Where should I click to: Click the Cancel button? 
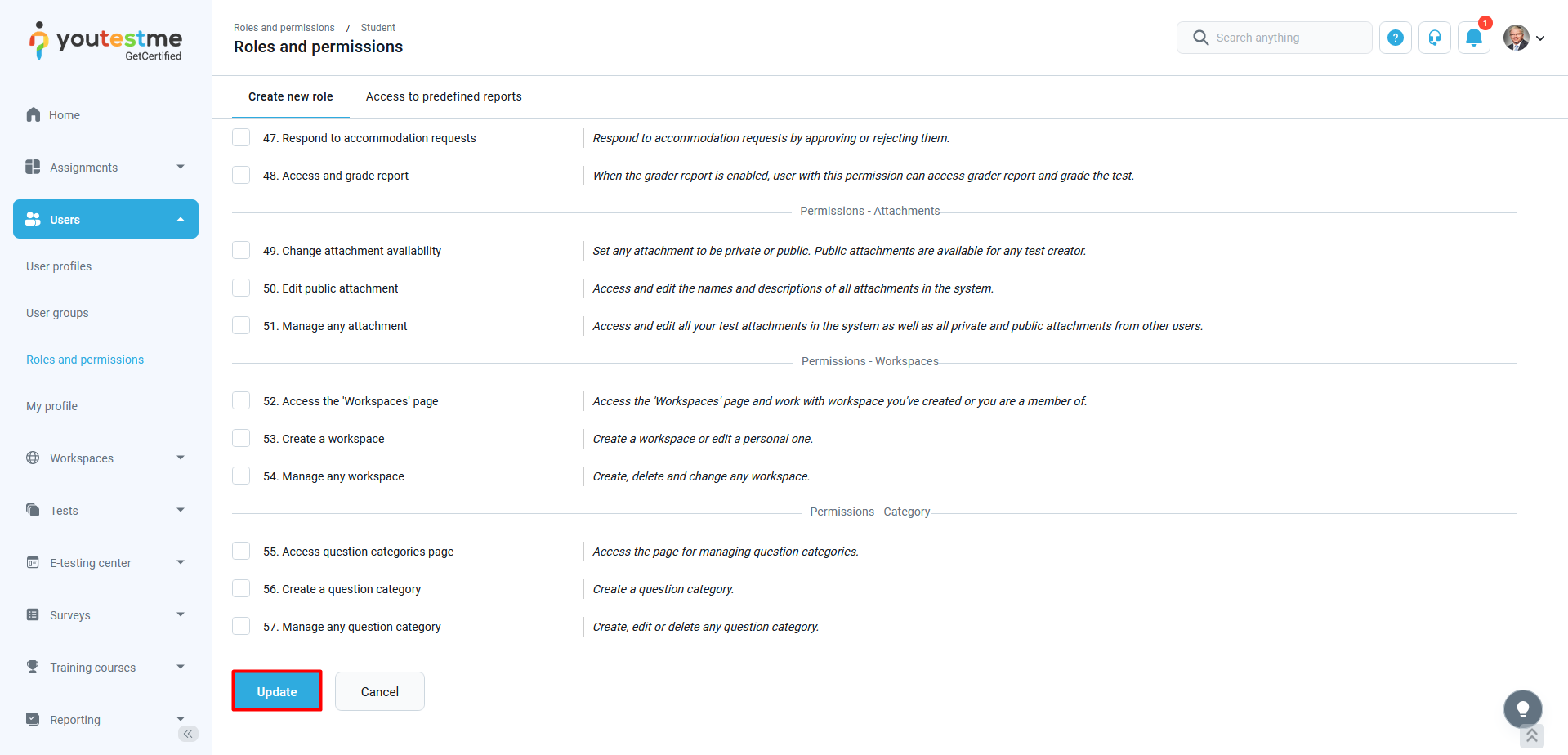380,691
